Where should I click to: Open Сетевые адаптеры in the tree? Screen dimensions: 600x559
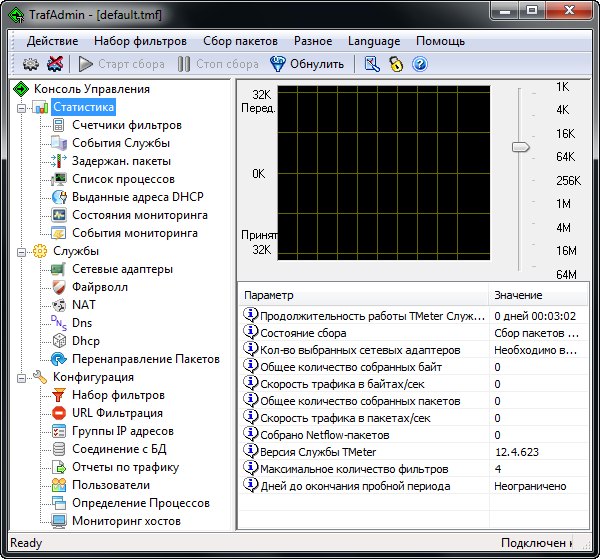121,268
